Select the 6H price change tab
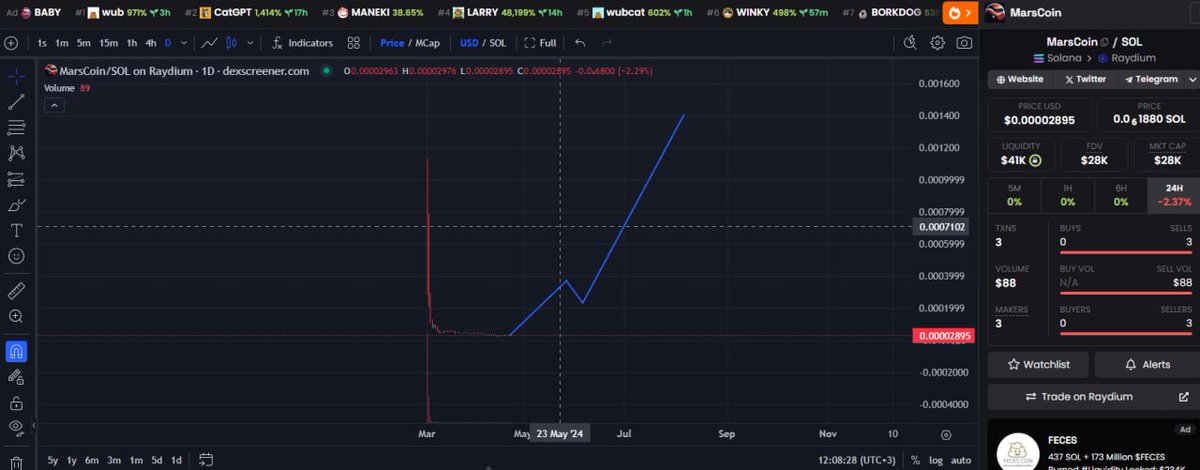Viewport: 1200px width, 470px height. point(1120,195)
